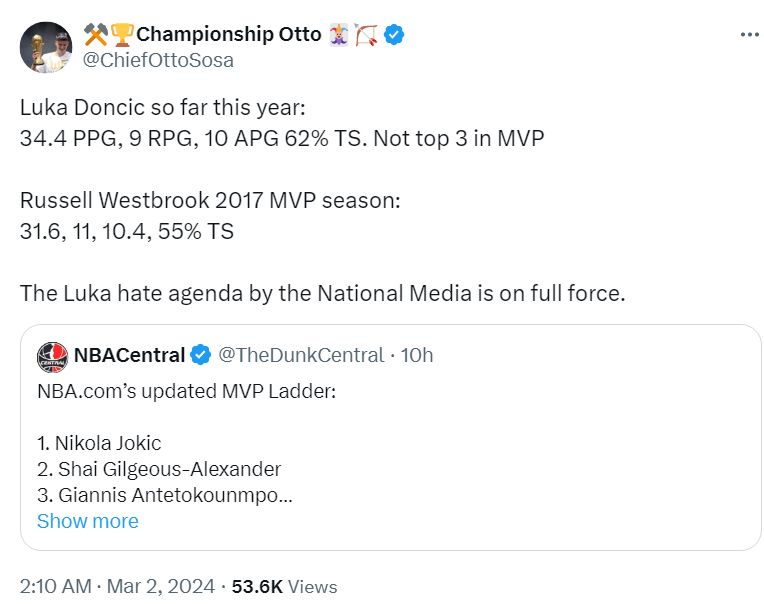The image size is (764, 604).
Task: Expand quoted tweet with Show more
Action: [x=87, y=521]
